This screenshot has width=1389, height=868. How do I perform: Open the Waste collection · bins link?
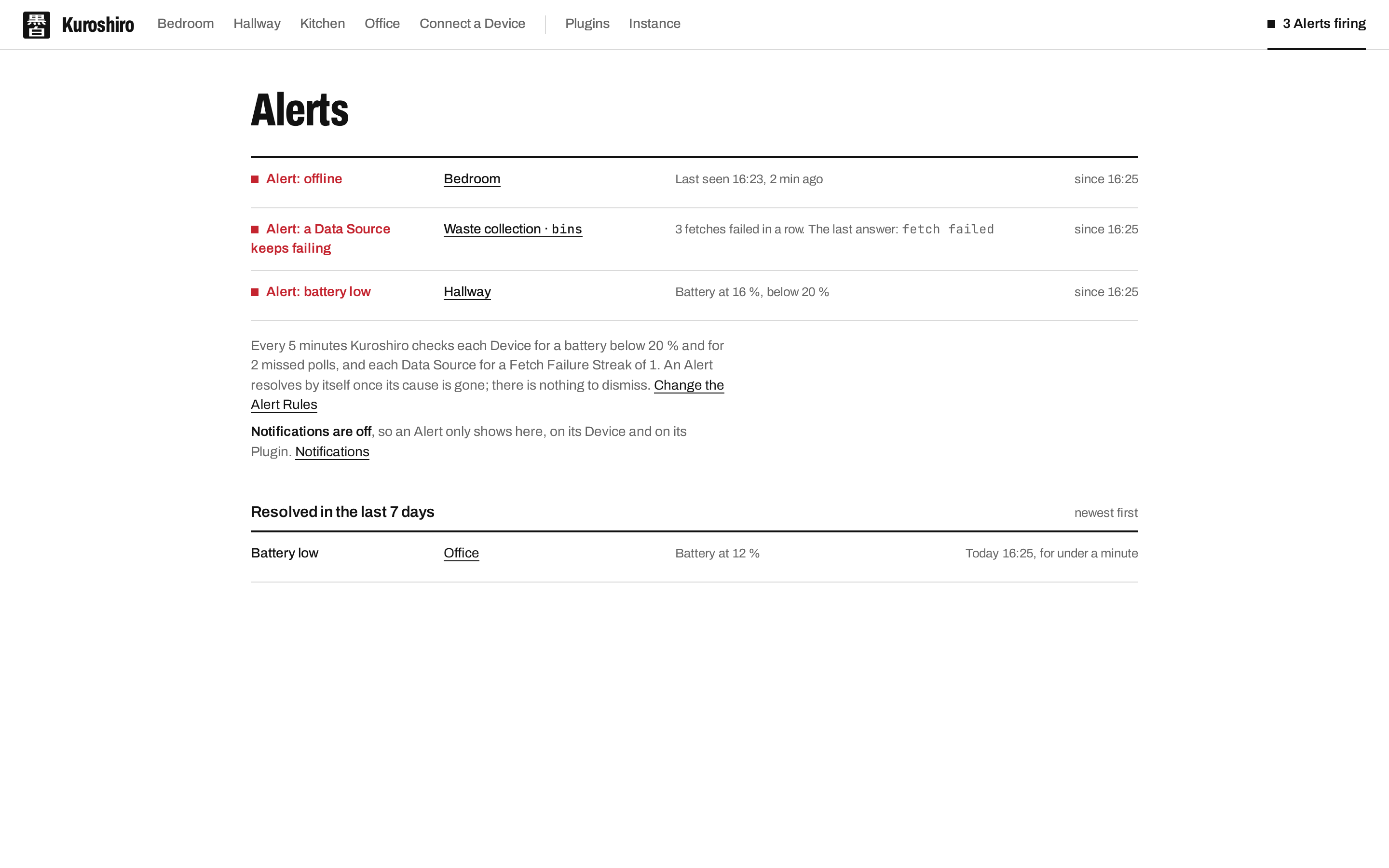coord(513,229)
